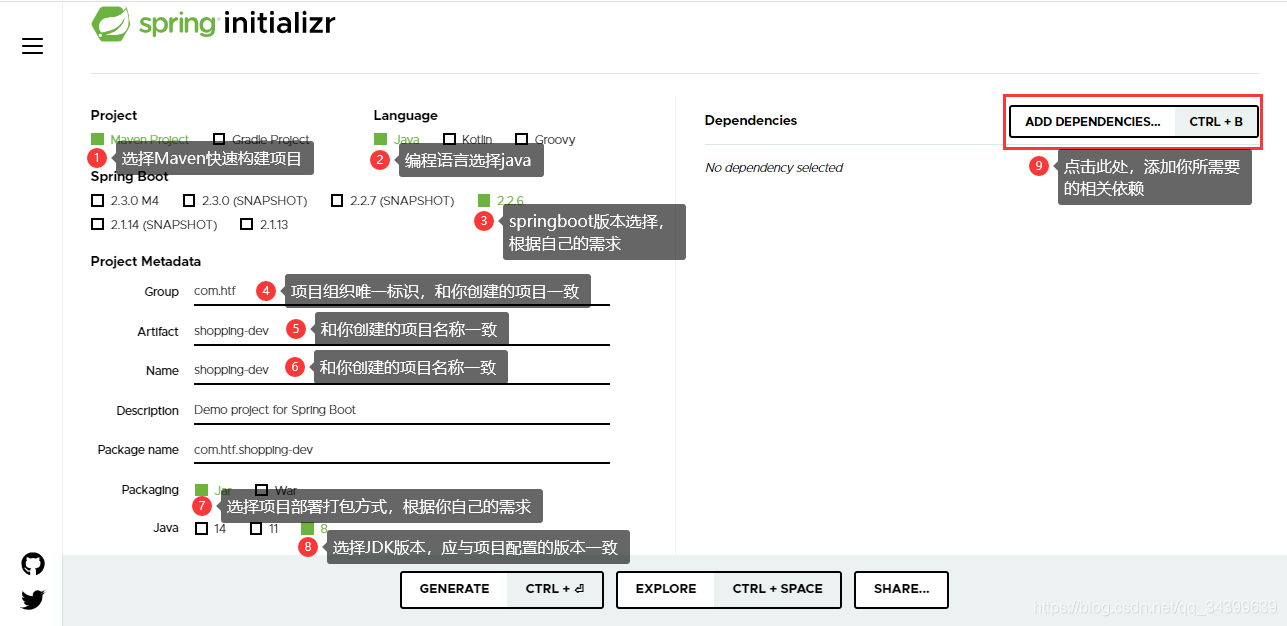This screenshot has width=1287, height=626.
Task: Edit the Group field com.htf
Action: point(400,292)
